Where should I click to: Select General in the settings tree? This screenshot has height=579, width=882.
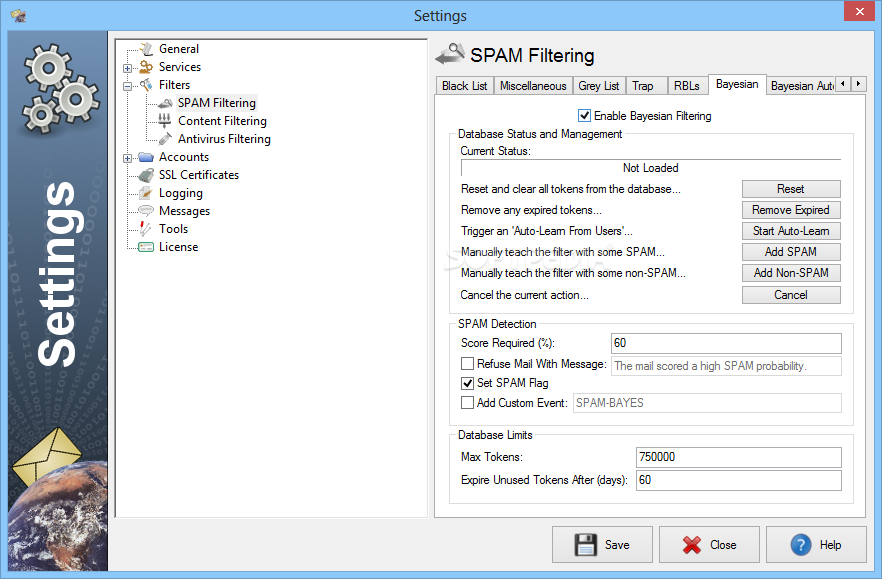coord(179,49)
